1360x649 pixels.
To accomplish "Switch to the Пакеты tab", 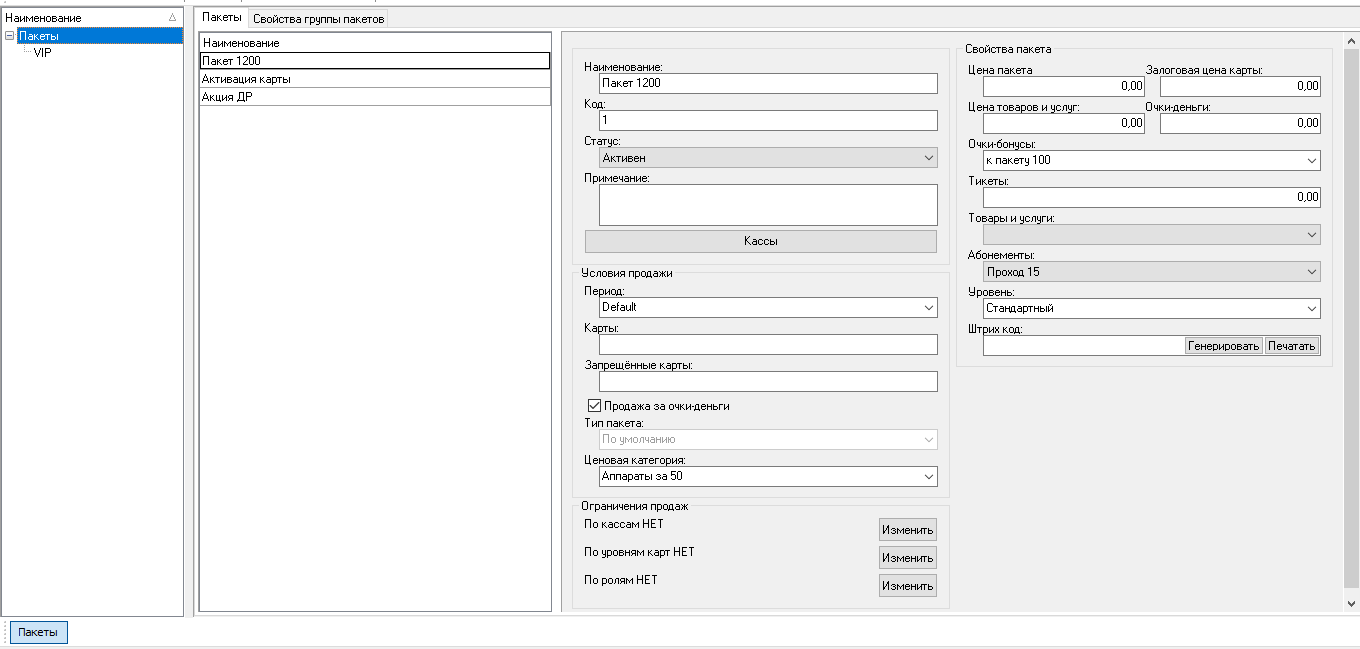I will click(x=221, y=18).
